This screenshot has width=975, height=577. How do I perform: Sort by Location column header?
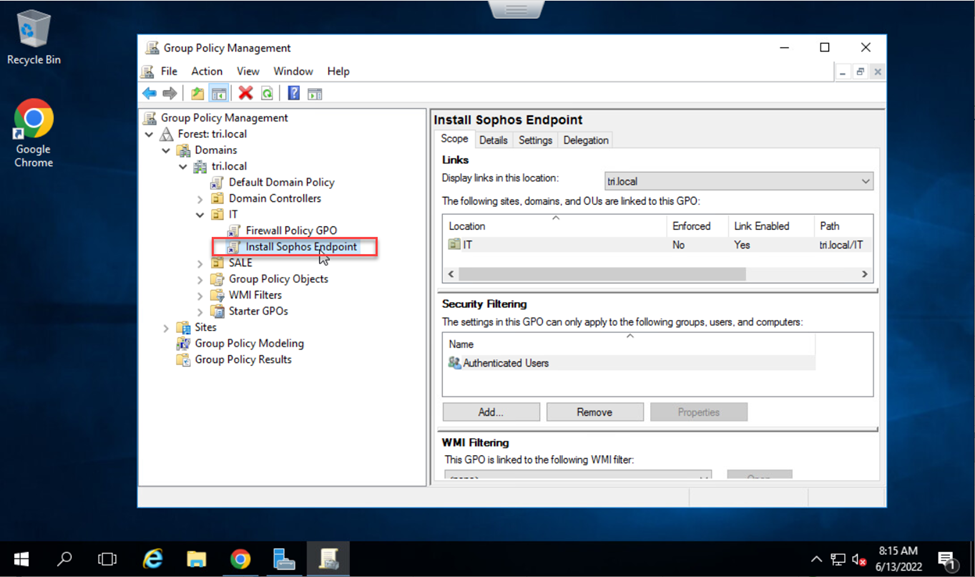click(555, 226)
